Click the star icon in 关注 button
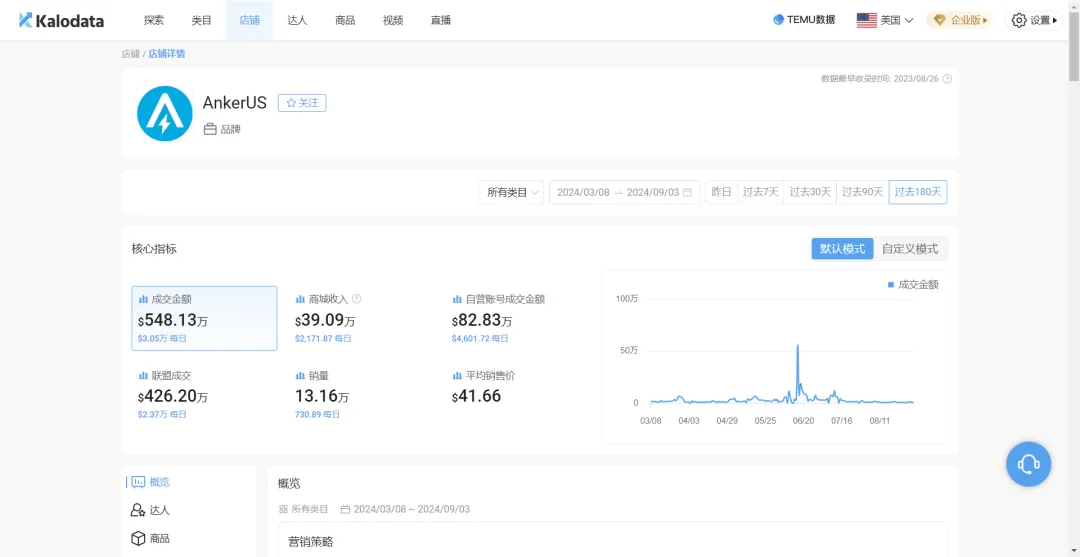This screenshot has height=557, width=1080. (291, 103)
